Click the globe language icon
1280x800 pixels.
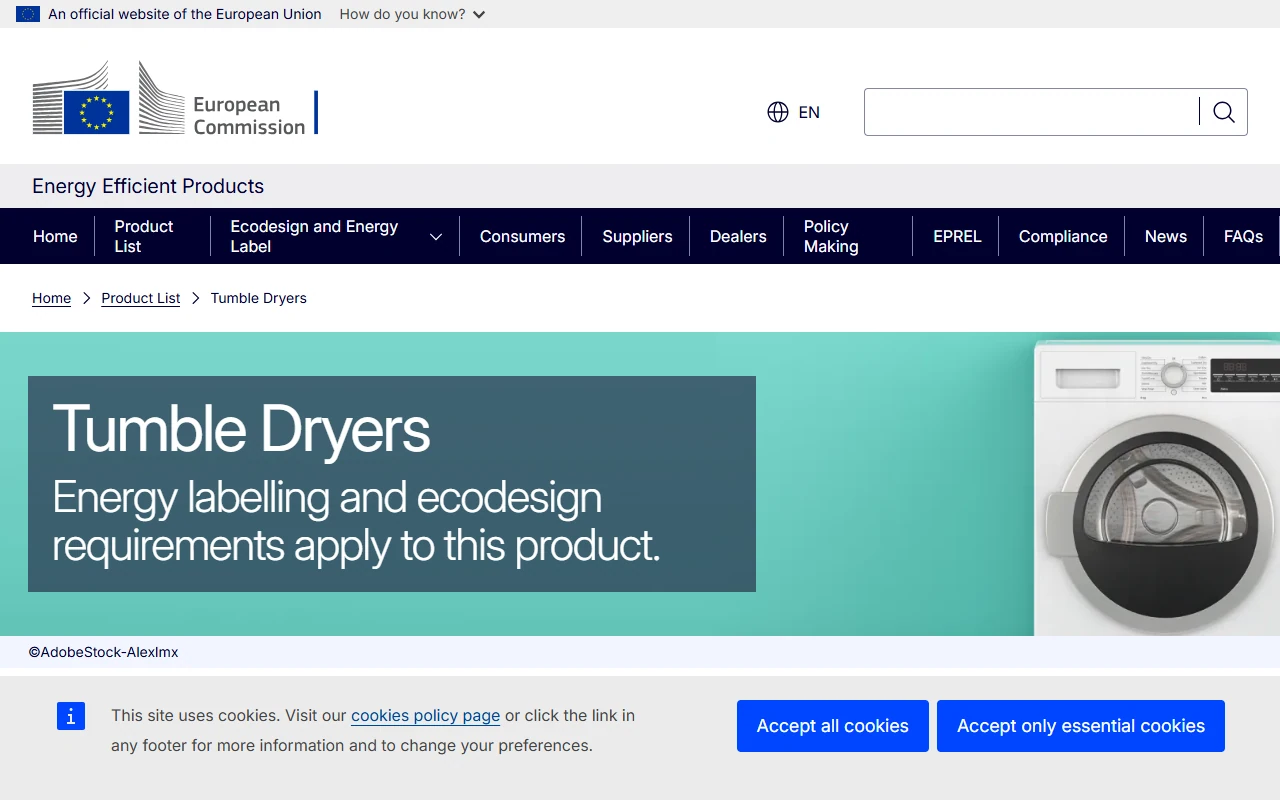[778, 112]
